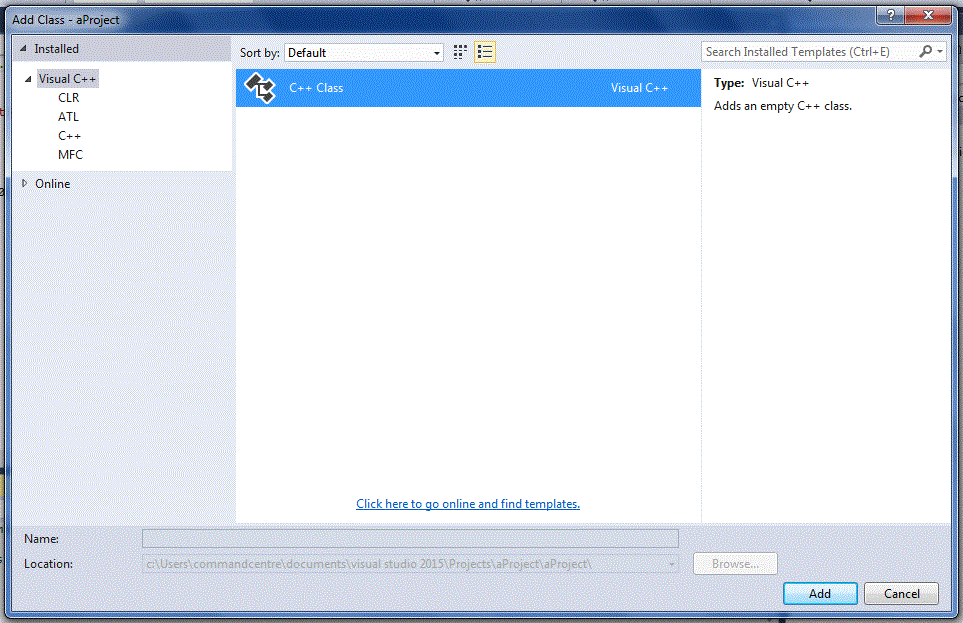
Task: Click the Add button
Action: pyautogui.click(x=820, y=593)
